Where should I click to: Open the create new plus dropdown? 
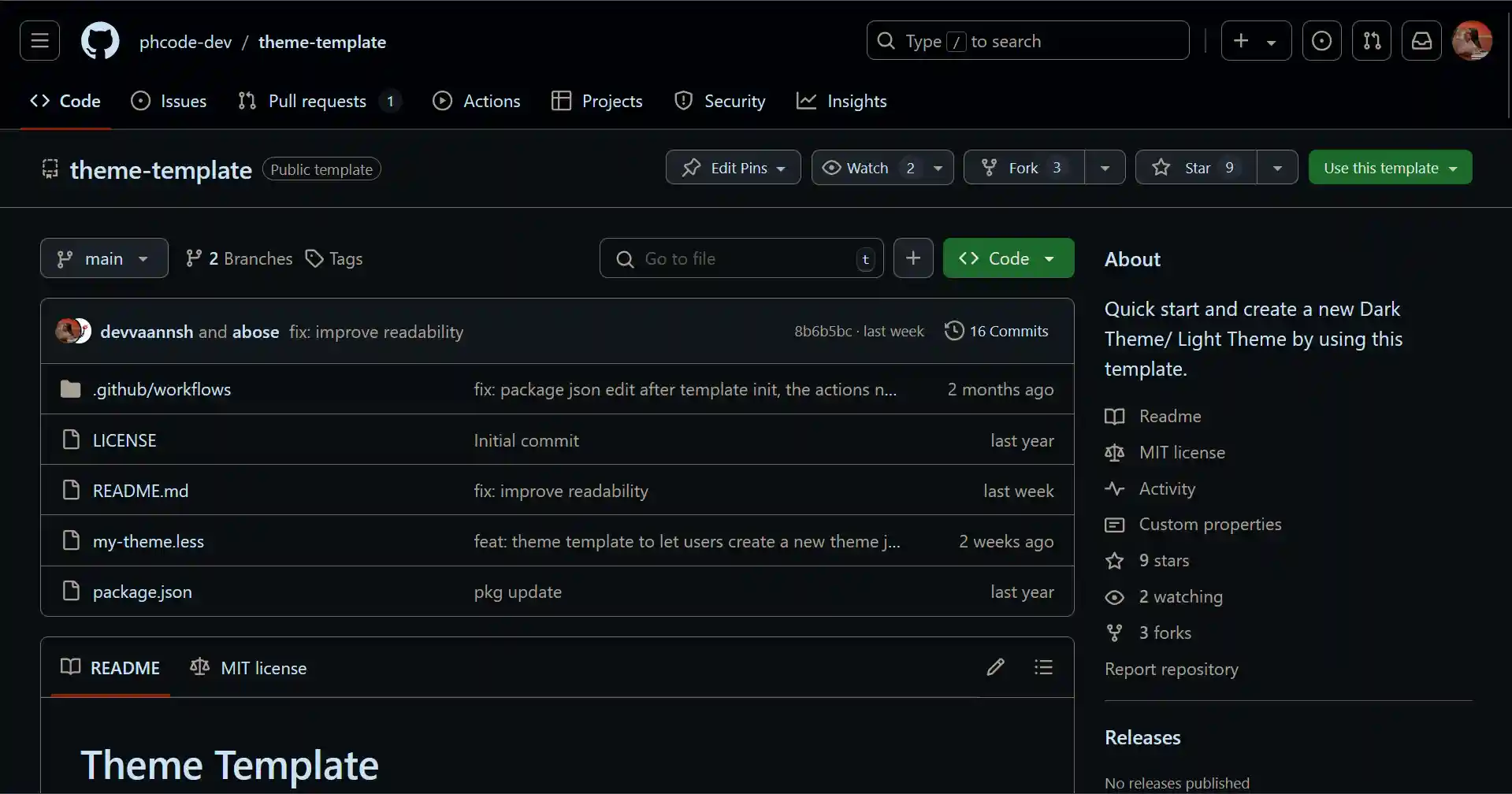pyautogui.click(x=1256, y=41)
